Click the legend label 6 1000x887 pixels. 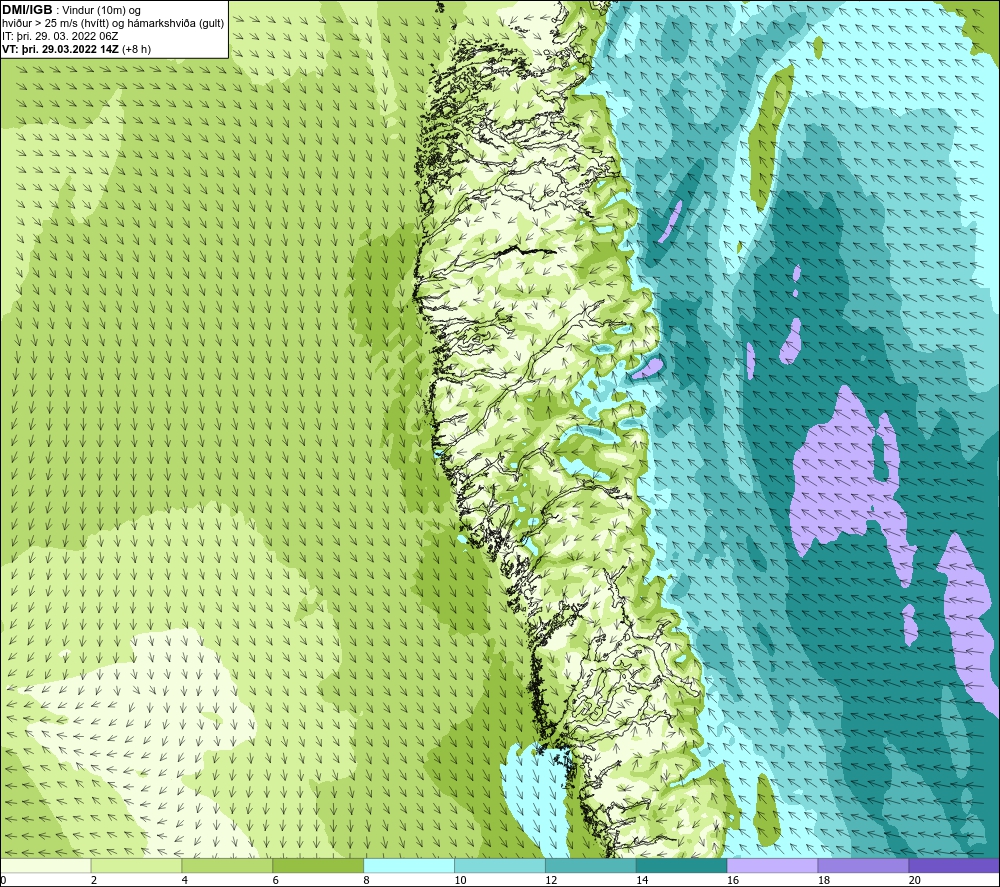tap(276, 880)
